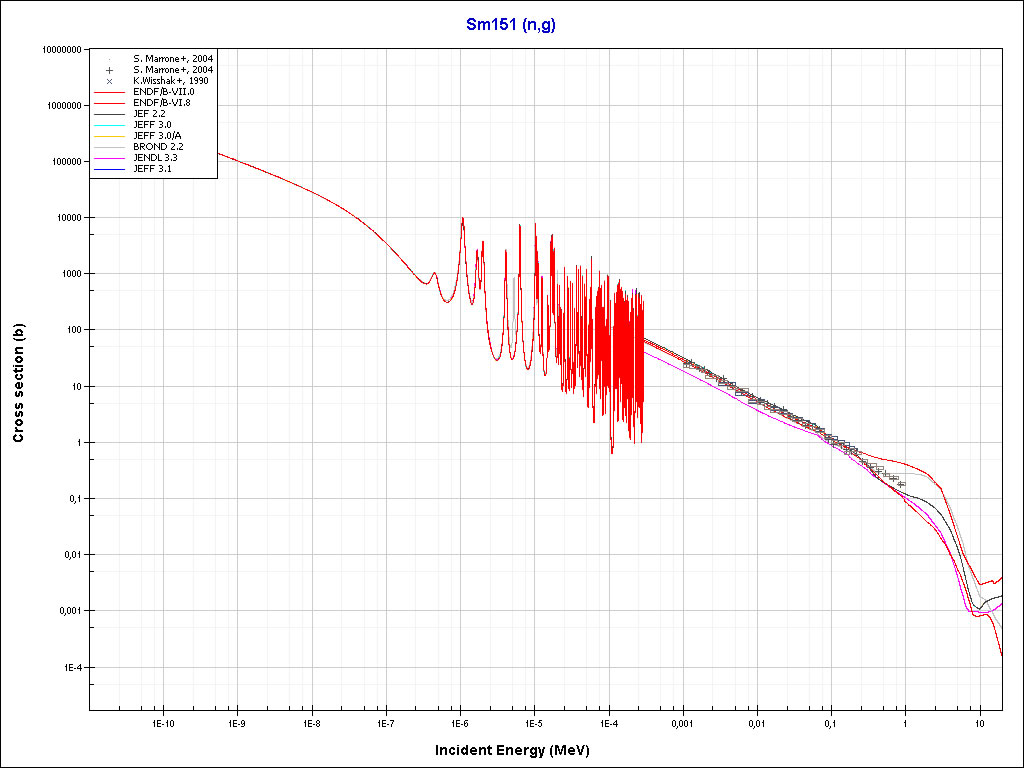Image resolution: width=1024 pixels, height=768 pixels.
Task: Click the red line swatch for ENDF/B-VII.0
Action: [110, 92]
